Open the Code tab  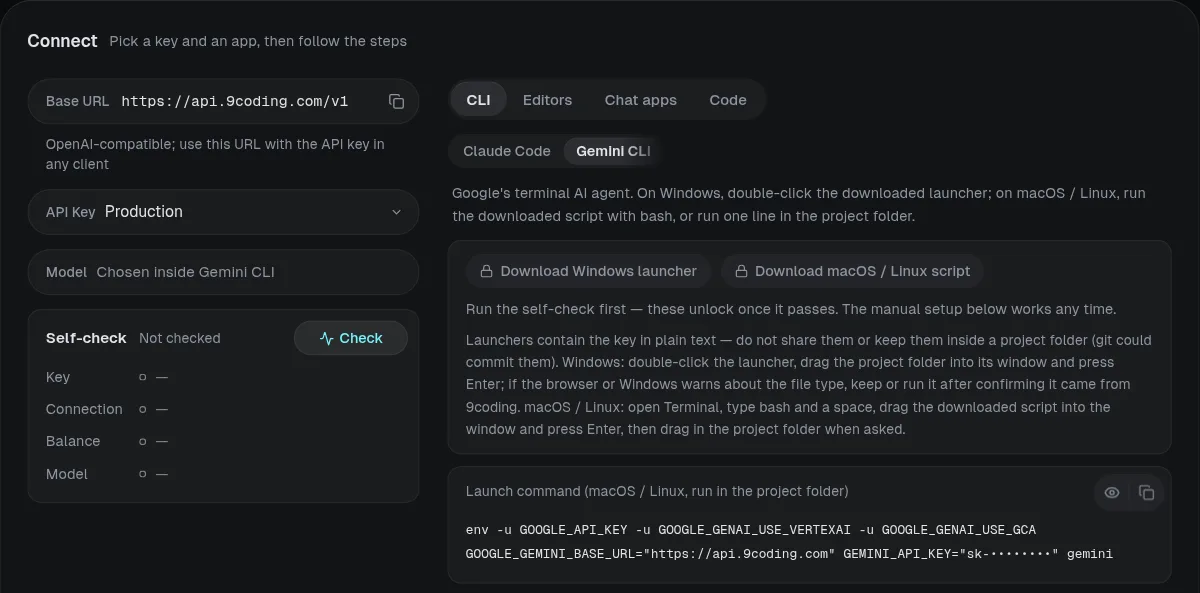728,100
